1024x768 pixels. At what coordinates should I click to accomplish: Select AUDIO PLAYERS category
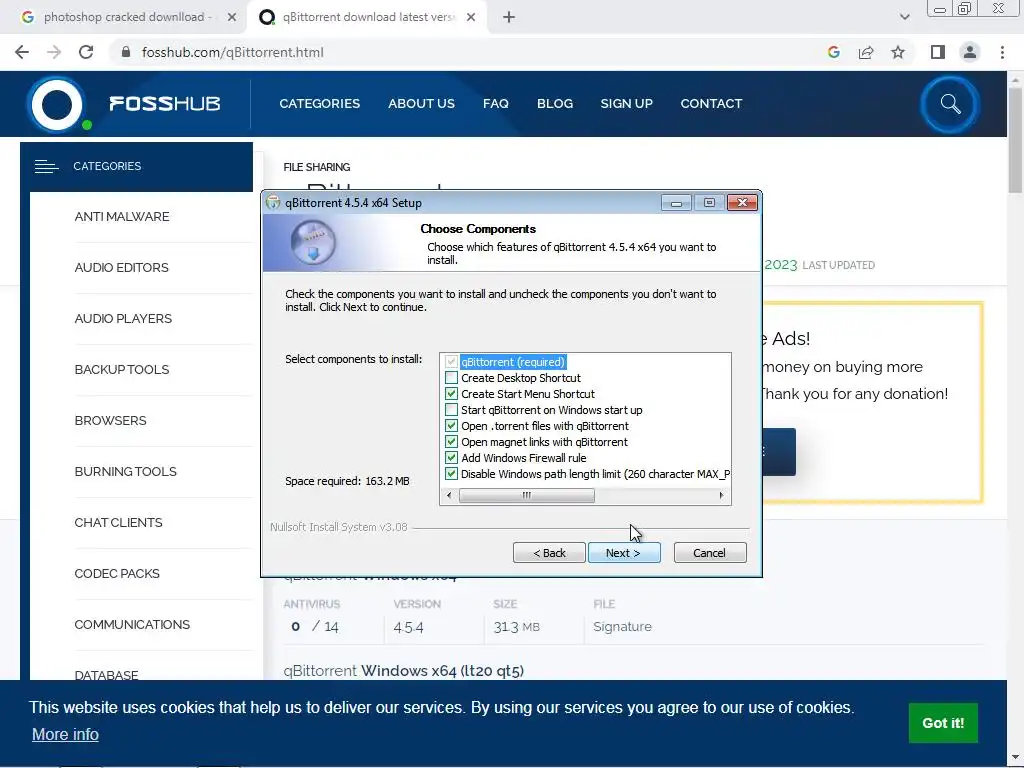tap(123, 318)
